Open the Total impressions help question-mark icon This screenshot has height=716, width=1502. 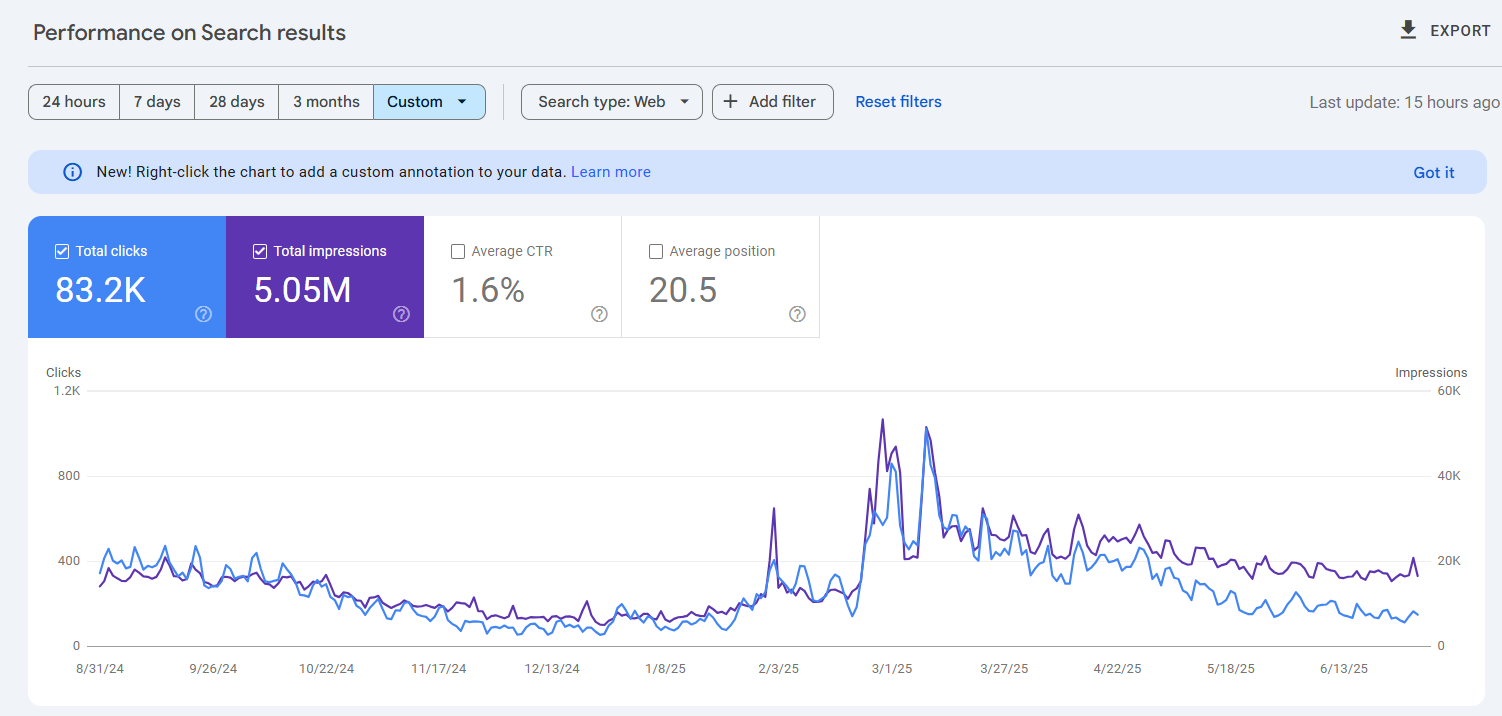(x=401, y=314)
